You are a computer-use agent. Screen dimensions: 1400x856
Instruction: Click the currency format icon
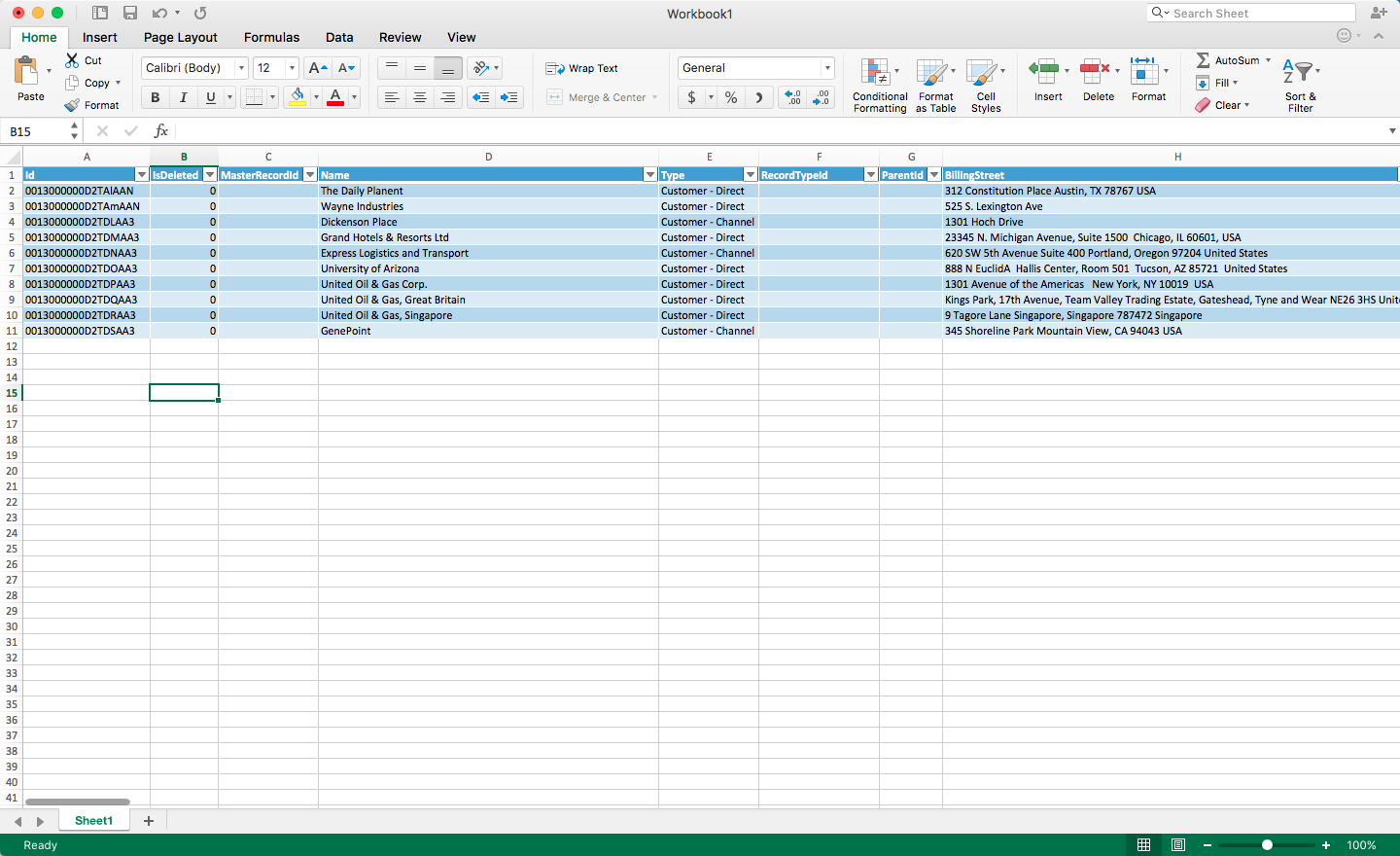tap(692, 97)
